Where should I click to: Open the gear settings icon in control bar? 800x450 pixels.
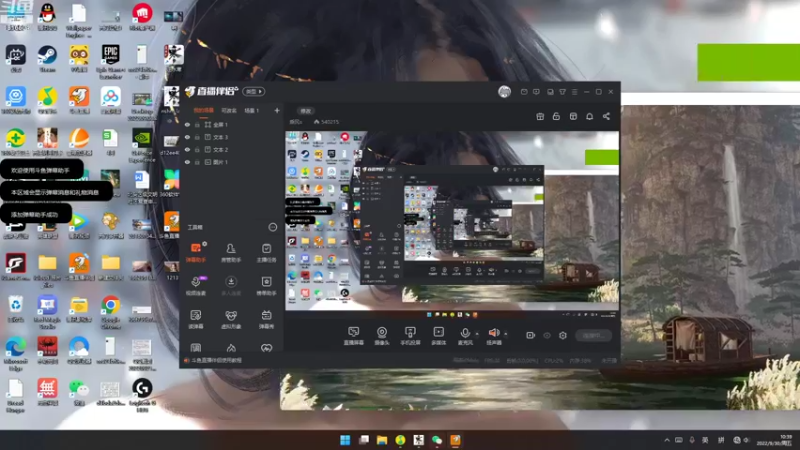(563, 335)
